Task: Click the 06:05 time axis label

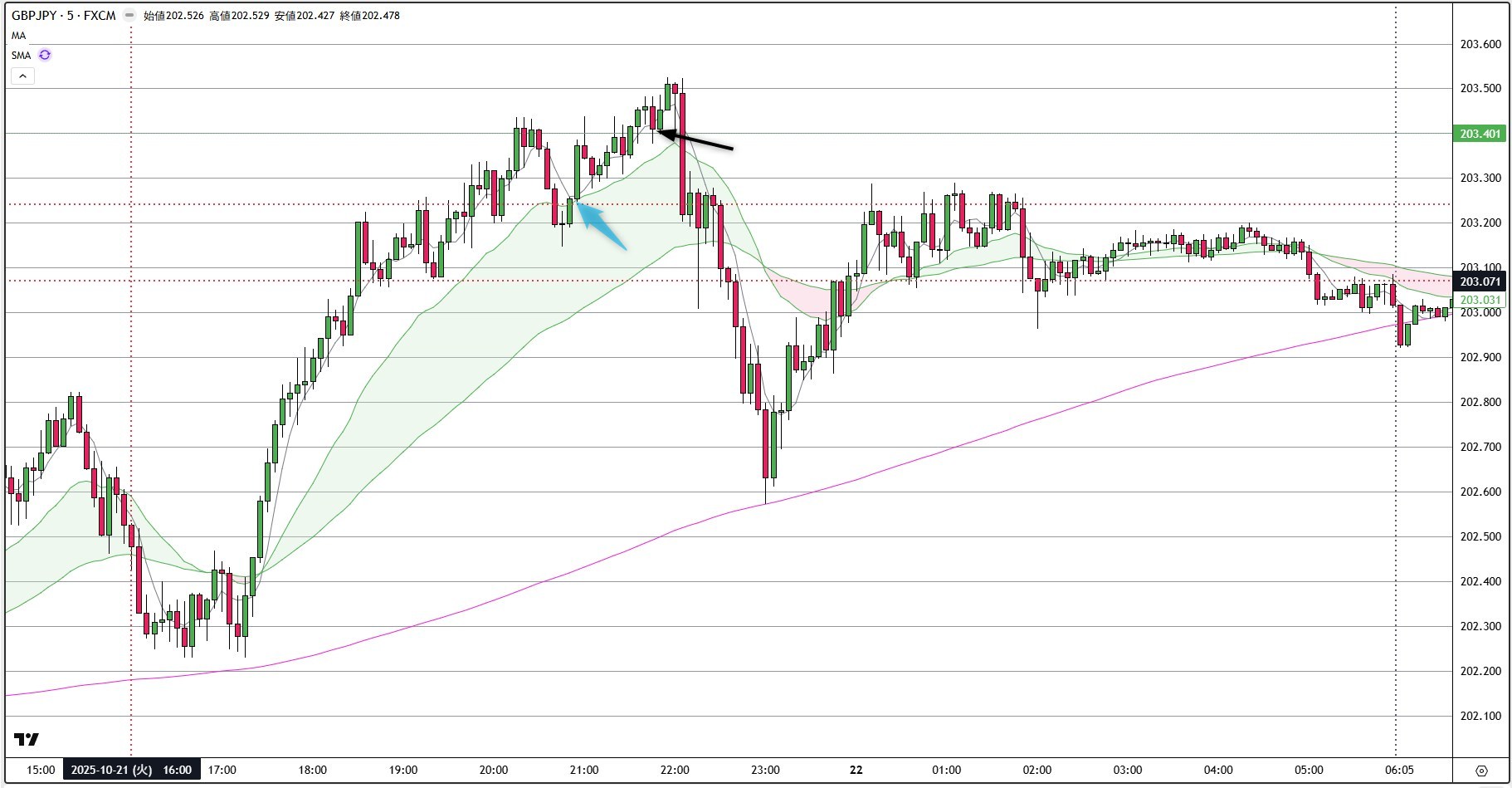Action: point(1399,770)
